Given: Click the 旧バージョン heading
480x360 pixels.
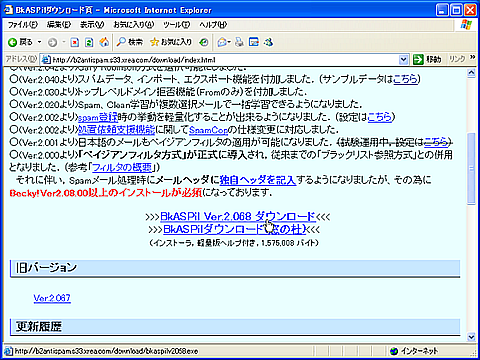Looking at the screenshot, I should (x=46, y=267).
